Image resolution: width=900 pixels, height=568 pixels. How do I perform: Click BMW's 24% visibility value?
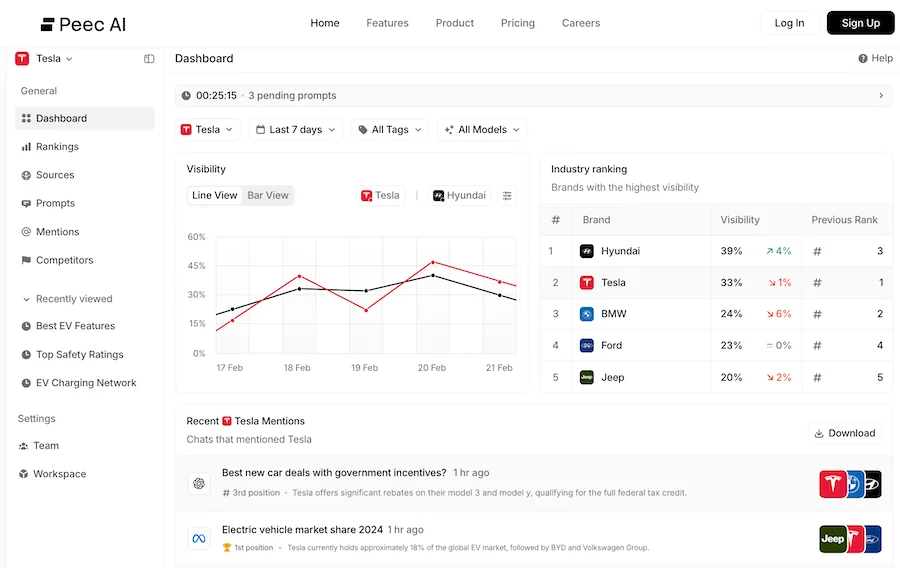pyautogui.click(x=731, y=314)
